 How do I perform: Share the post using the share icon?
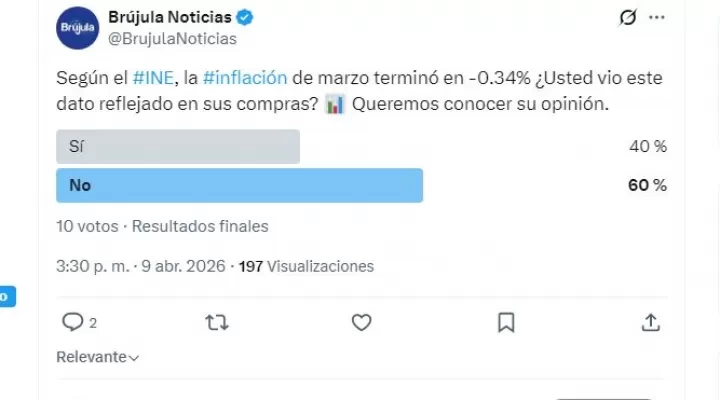point(650,322)
